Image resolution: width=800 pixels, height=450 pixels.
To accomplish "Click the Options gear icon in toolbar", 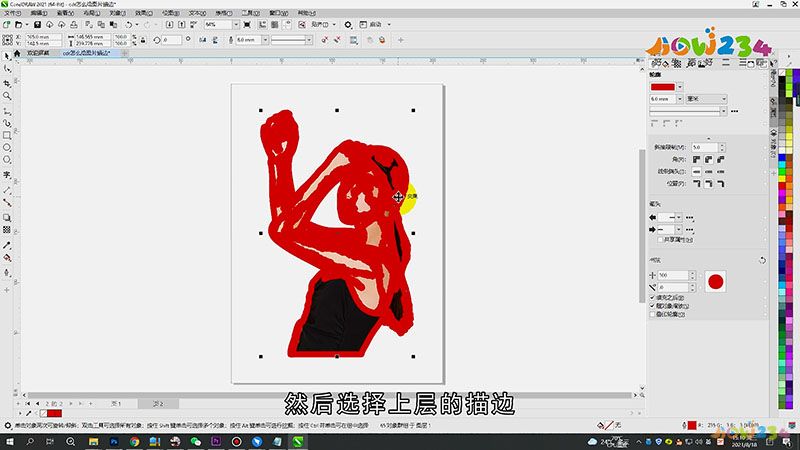I will pyautogui.click(x=348, y=24).
